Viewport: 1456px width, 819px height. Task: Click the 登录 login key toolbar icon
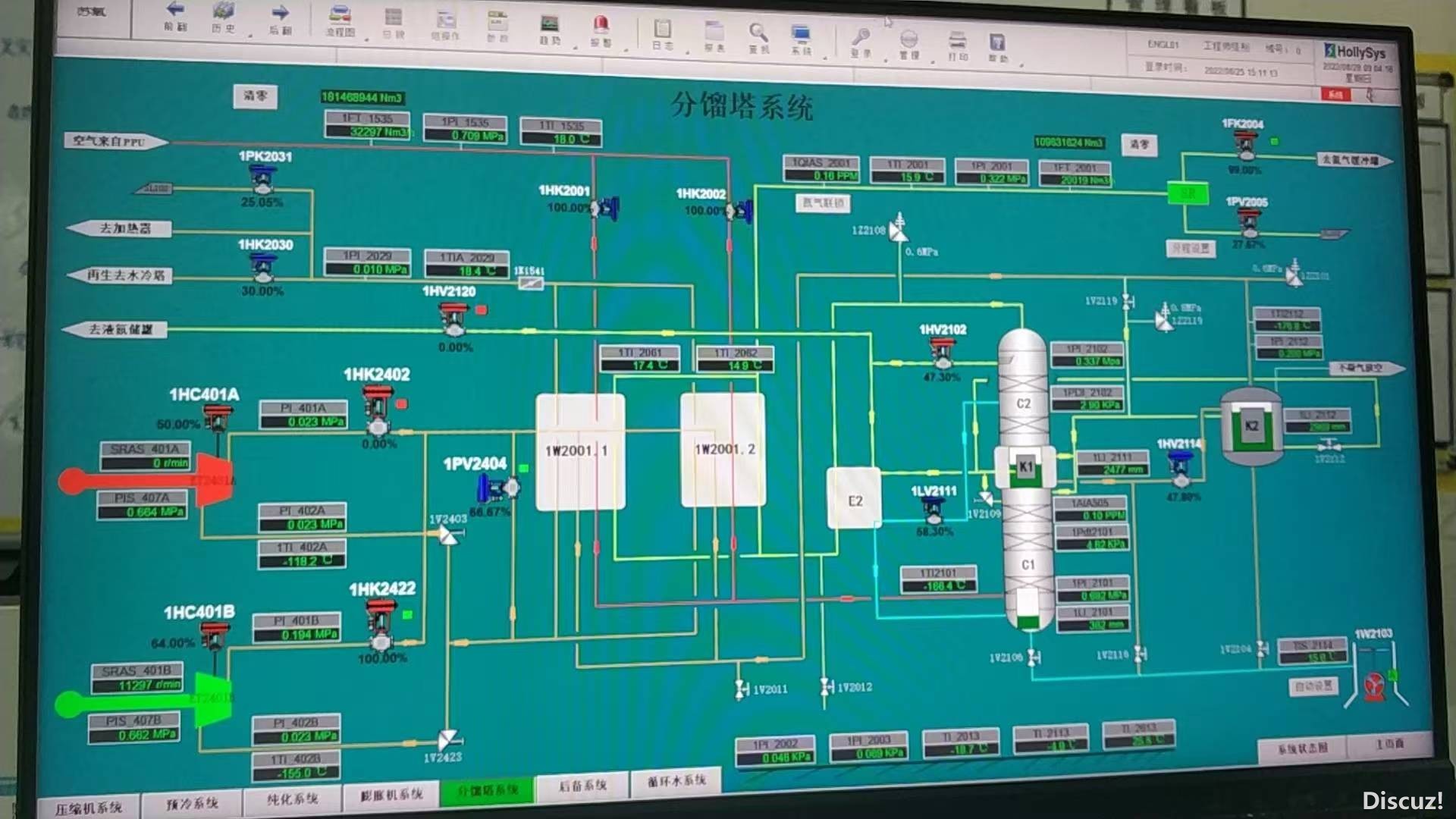pyautogui.click(x=861, y=36)
